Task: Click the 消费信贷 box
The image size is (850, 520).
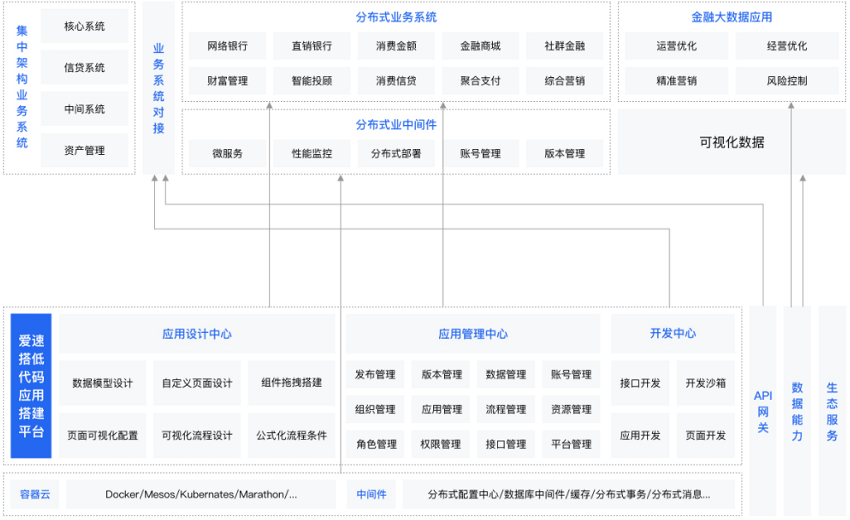Action: pos(396,81)
